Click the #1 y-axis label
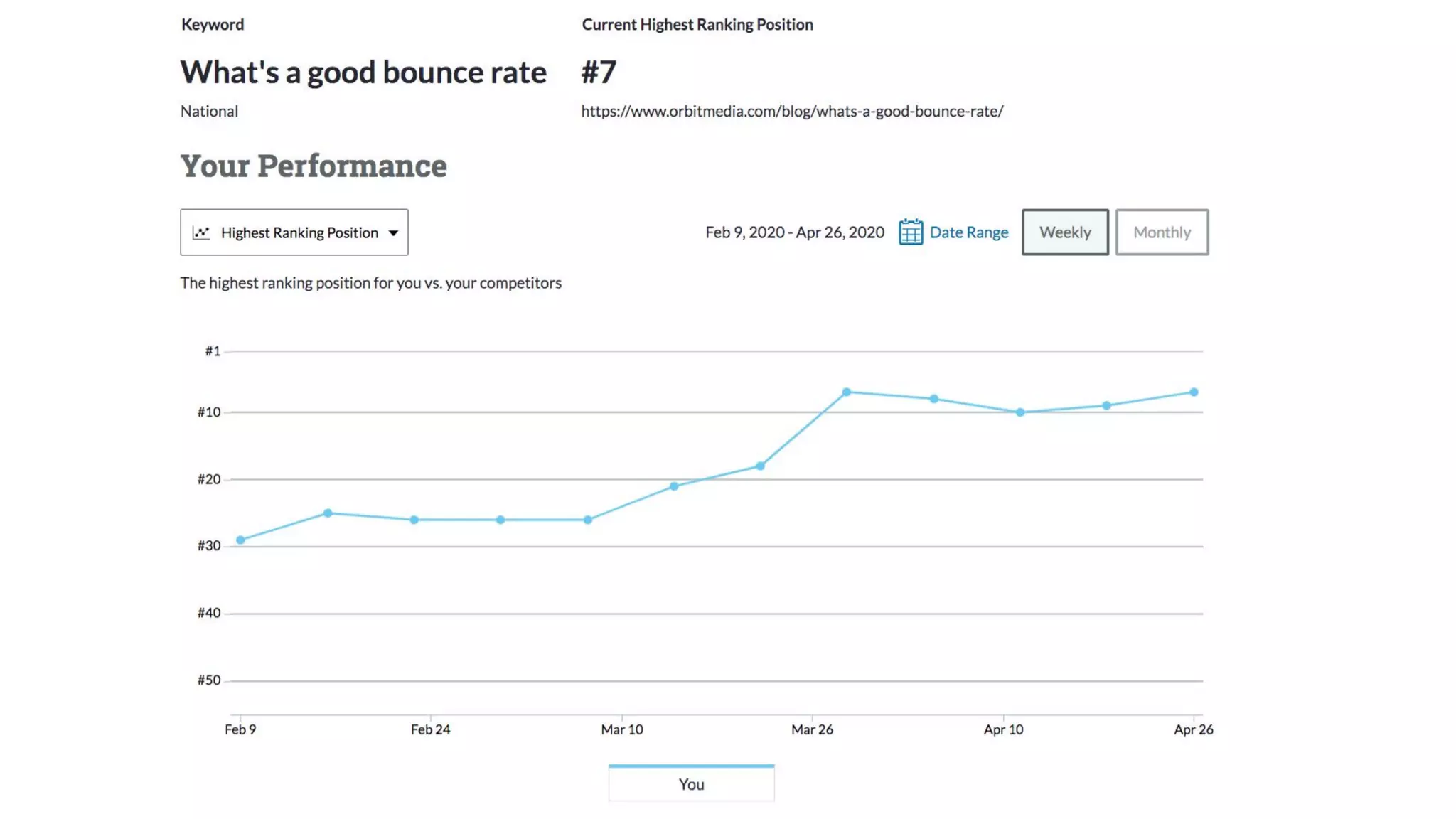1456x819 pixels. pos(213,351)
